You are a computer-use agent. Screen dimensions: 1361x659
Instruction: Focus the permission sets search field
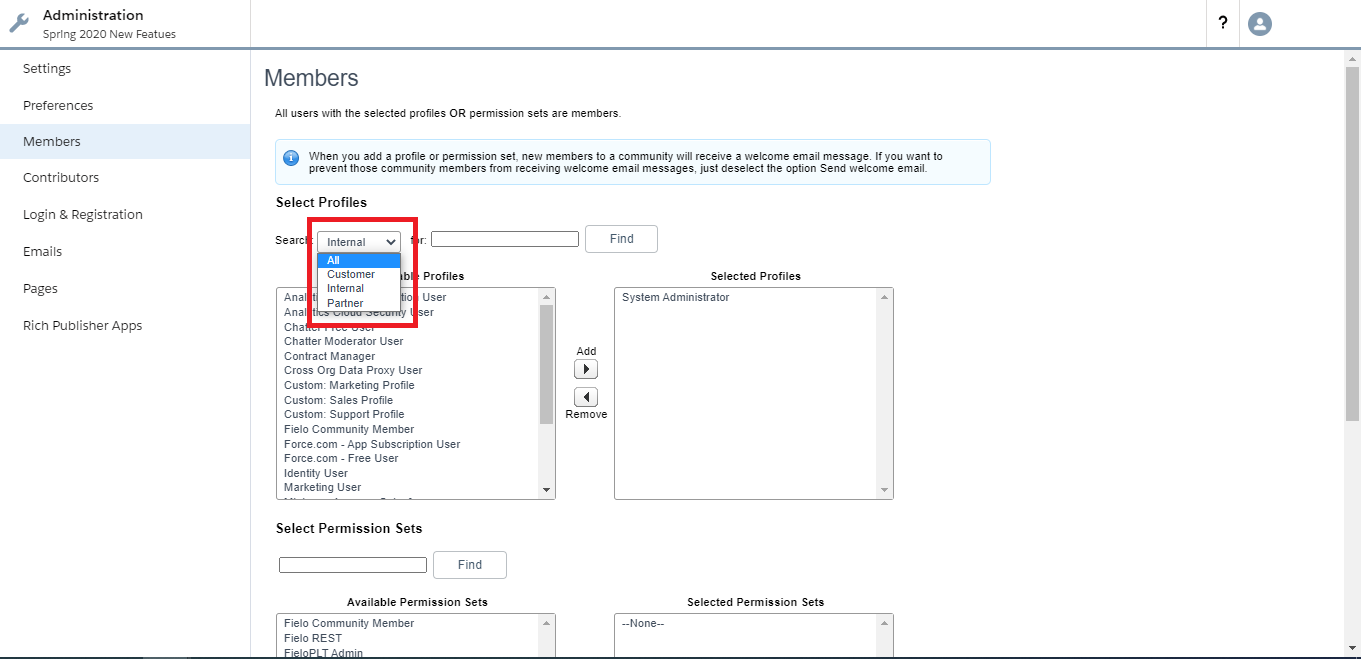pos(353,565)
